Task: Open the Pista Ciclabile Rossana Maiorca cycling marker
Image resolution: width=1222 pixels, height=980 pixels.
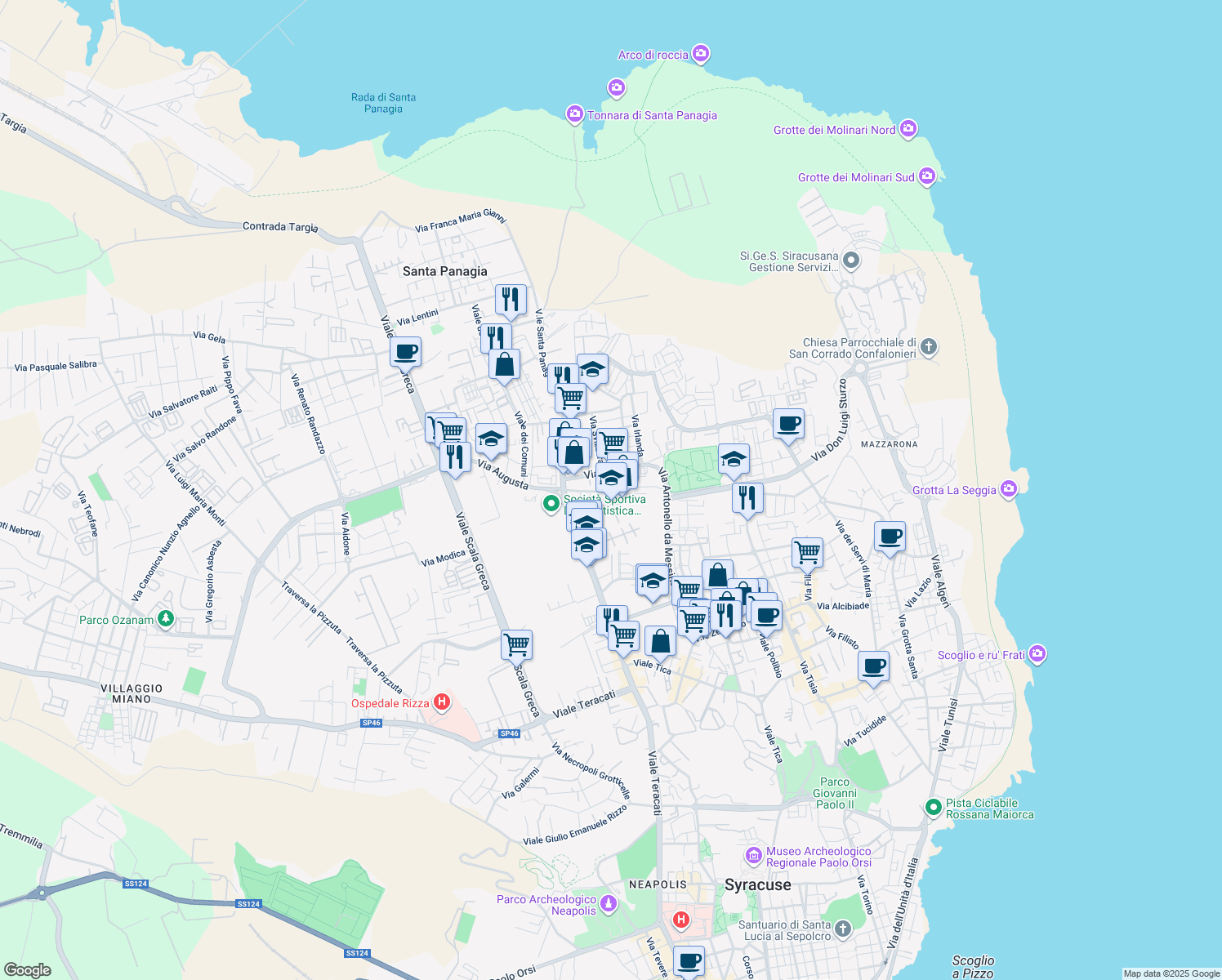Action: [x=933, y=808]
